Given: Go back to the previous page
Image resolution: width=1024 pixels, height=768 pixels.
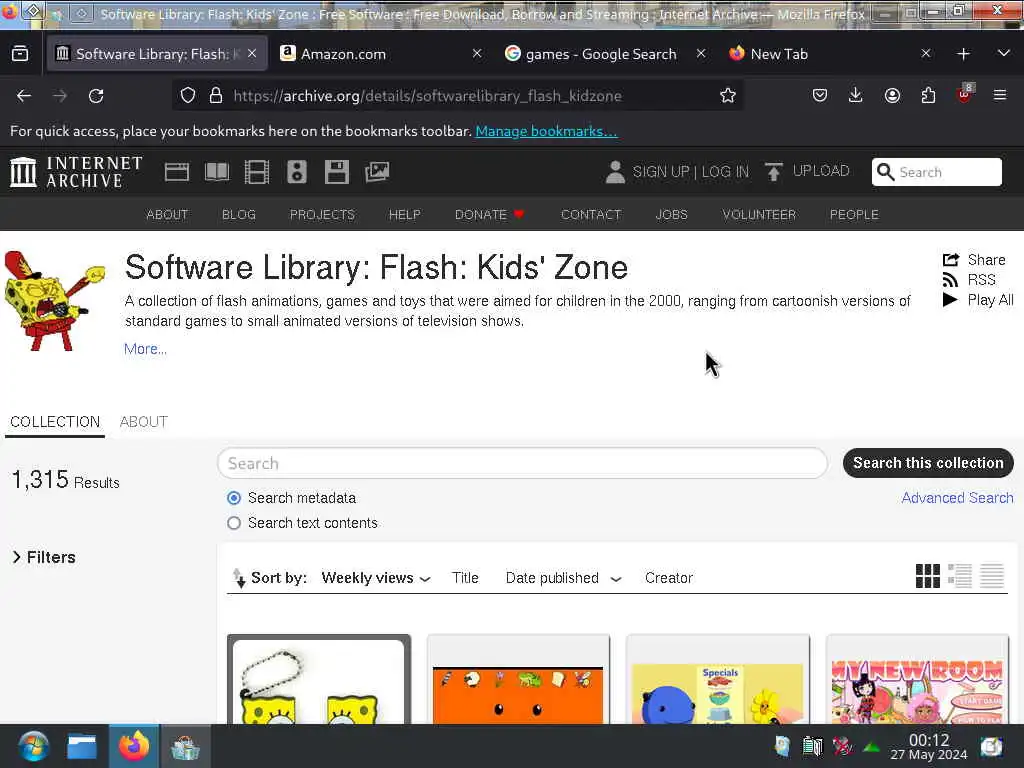Looking at the screenshot, I should 24,96.
